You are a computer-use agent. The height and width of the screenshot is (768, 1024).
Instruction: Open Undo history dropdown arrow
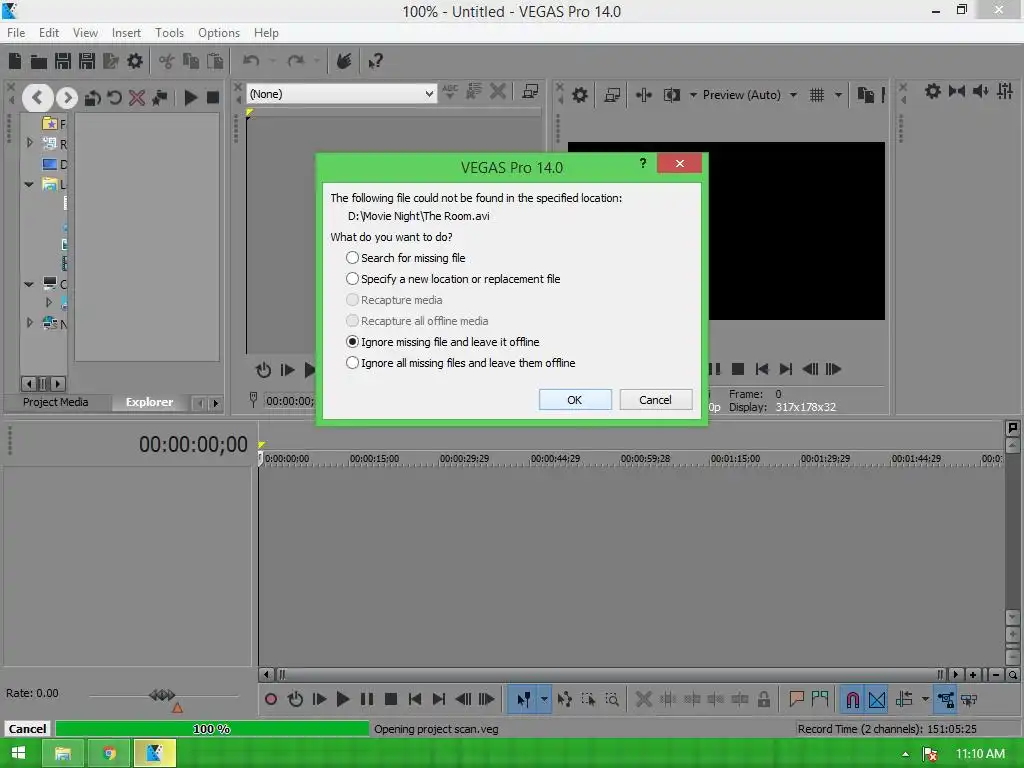272,61
